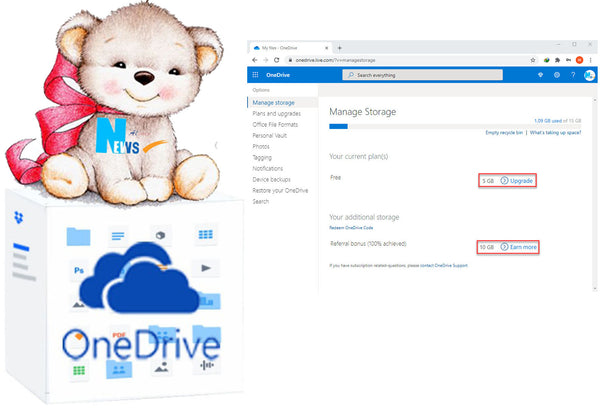Go back using browser back arrow
Image resolution: width=600 pixels, height=412 pixels.
pos(255,60)
